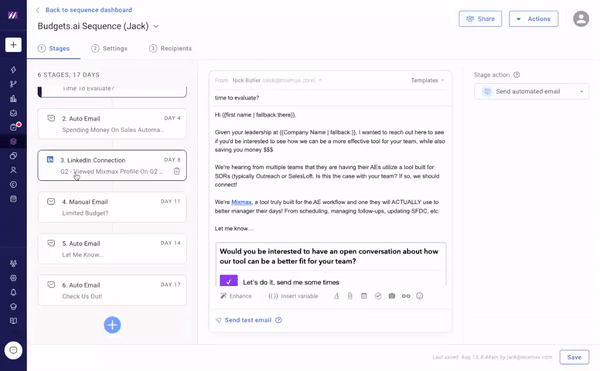
Task: Open the Actions dropdown button
Action: tap(533, 19)
